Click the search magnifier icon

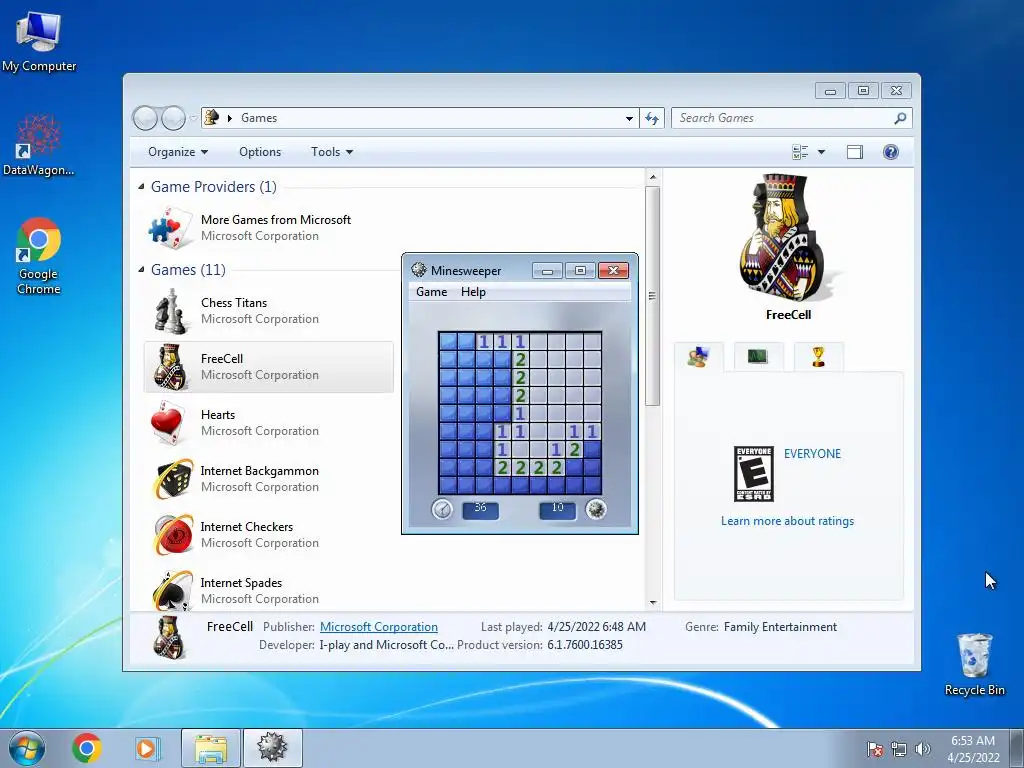point(900,118)
